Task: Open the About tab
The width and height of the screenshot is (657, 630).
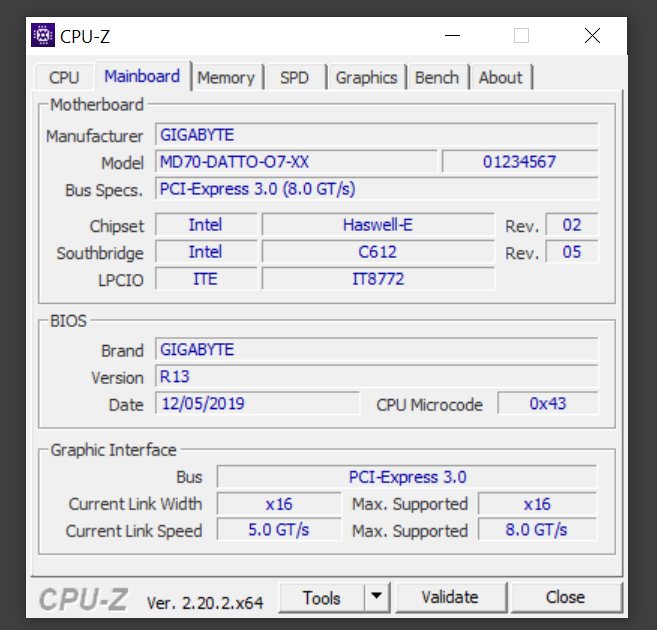Action: pos(501,77)
